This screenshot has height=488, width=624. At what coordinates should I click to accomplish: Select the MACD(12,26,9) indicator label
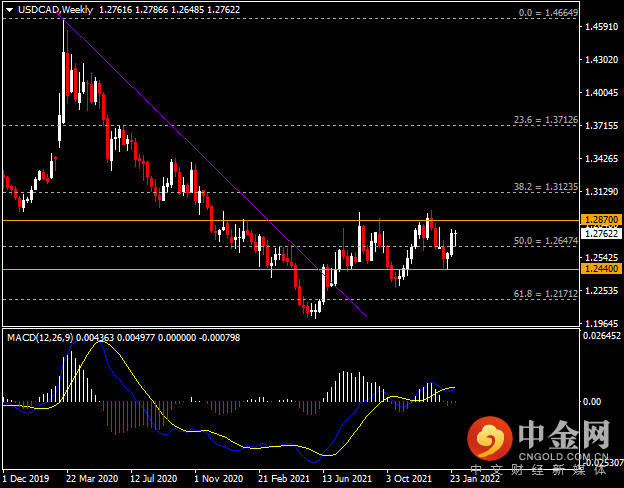click(x=40, y=338)
